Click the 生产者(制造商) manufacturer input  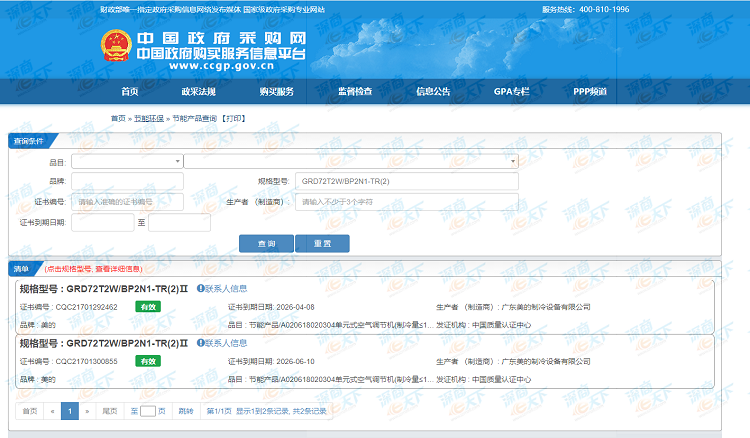coord(407,202)
